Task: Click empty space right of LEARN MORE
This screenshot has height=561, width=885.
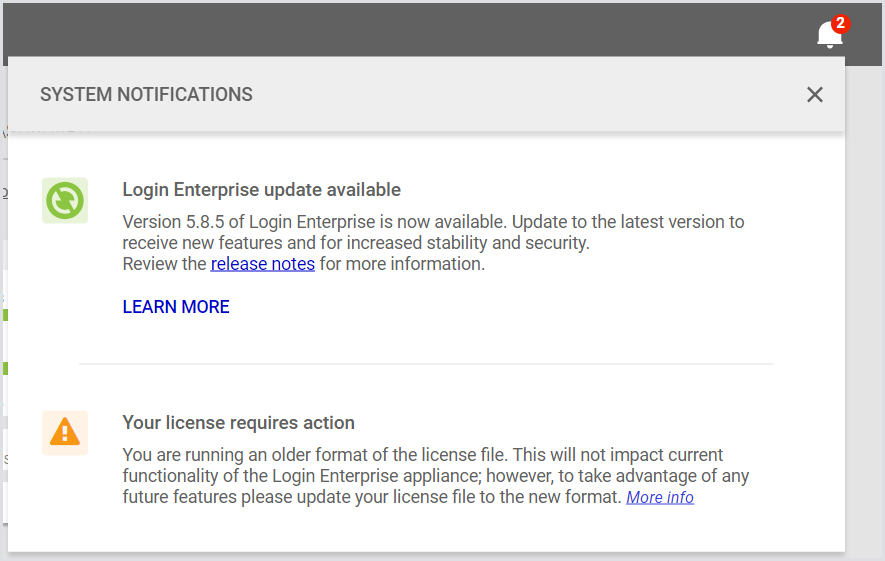Action: point(500,307)
